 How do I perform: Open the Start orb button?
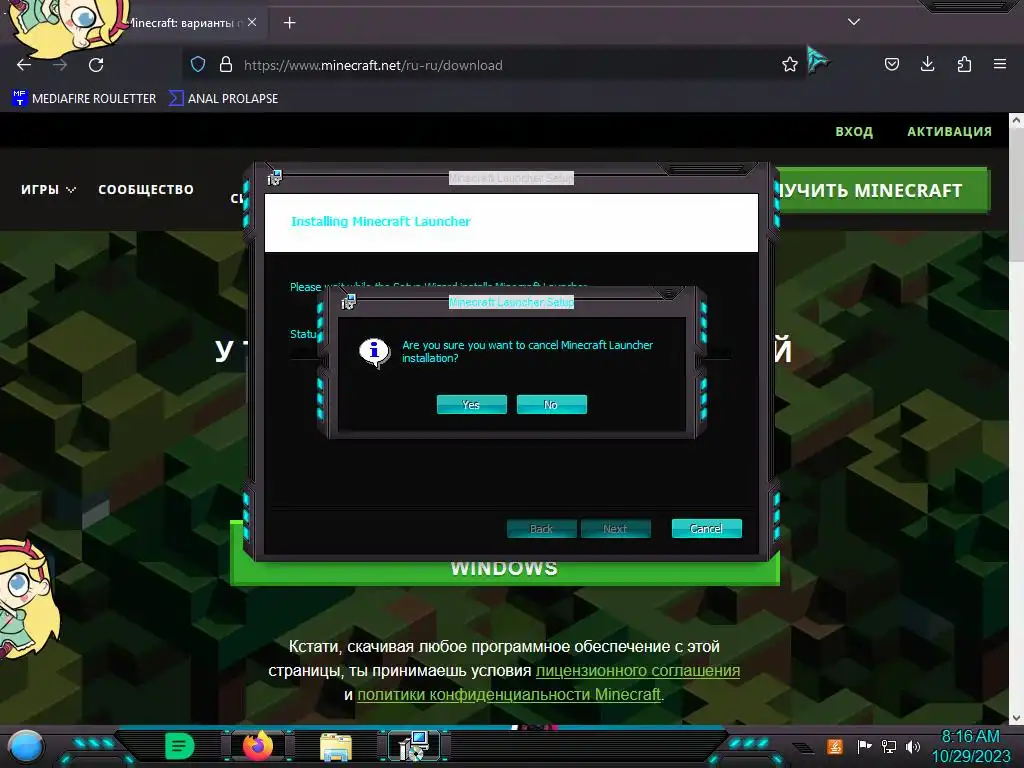pos(25,746)
